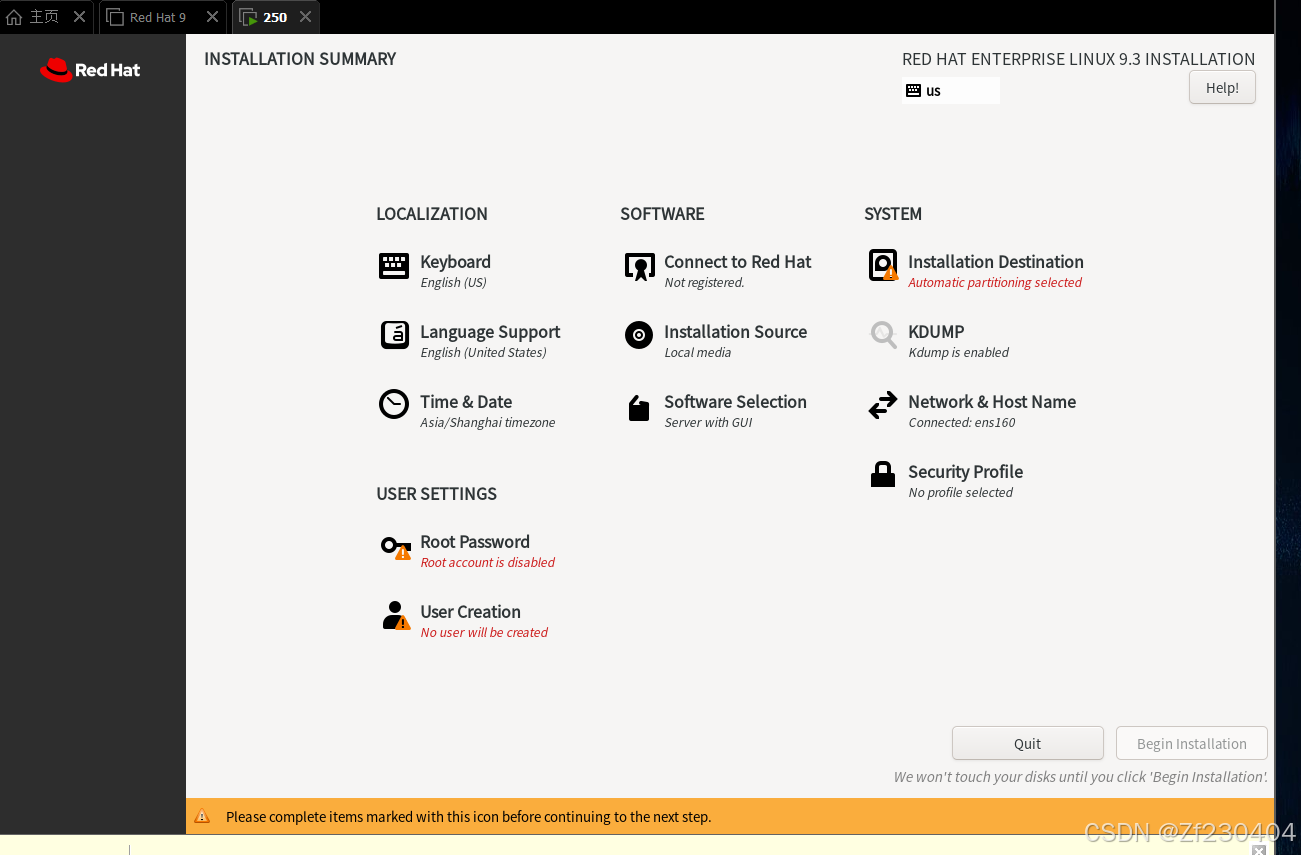Open the Keyboard label
Image resolution: width=1301 pixels, height=855 pixels.
pyautogui.click(x=455, y=262)
